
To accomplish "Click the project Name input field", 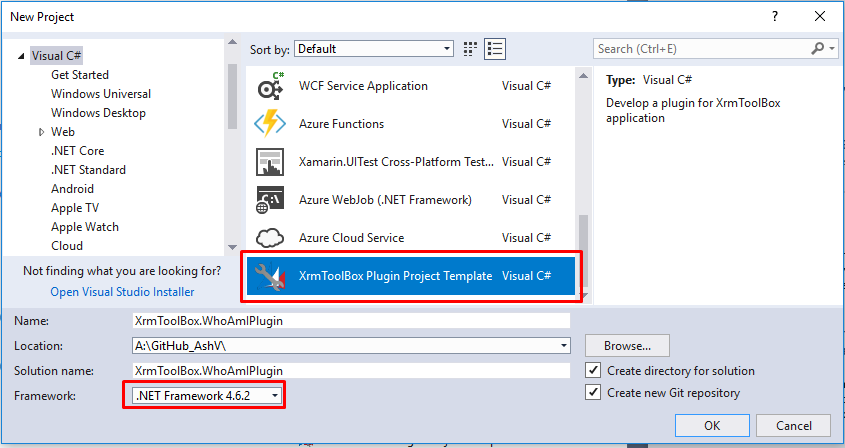I will pyautogui.click(x=351, y=321).
